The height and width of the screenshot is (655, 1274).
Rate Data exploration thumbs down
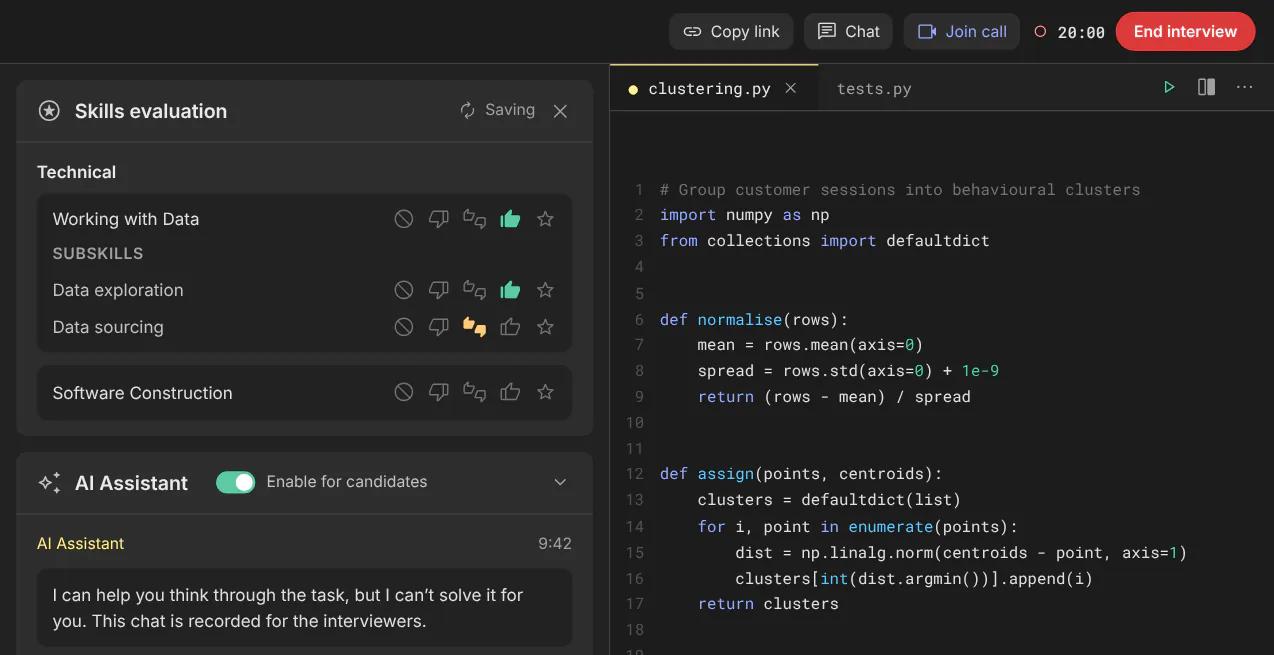point(439,290)
